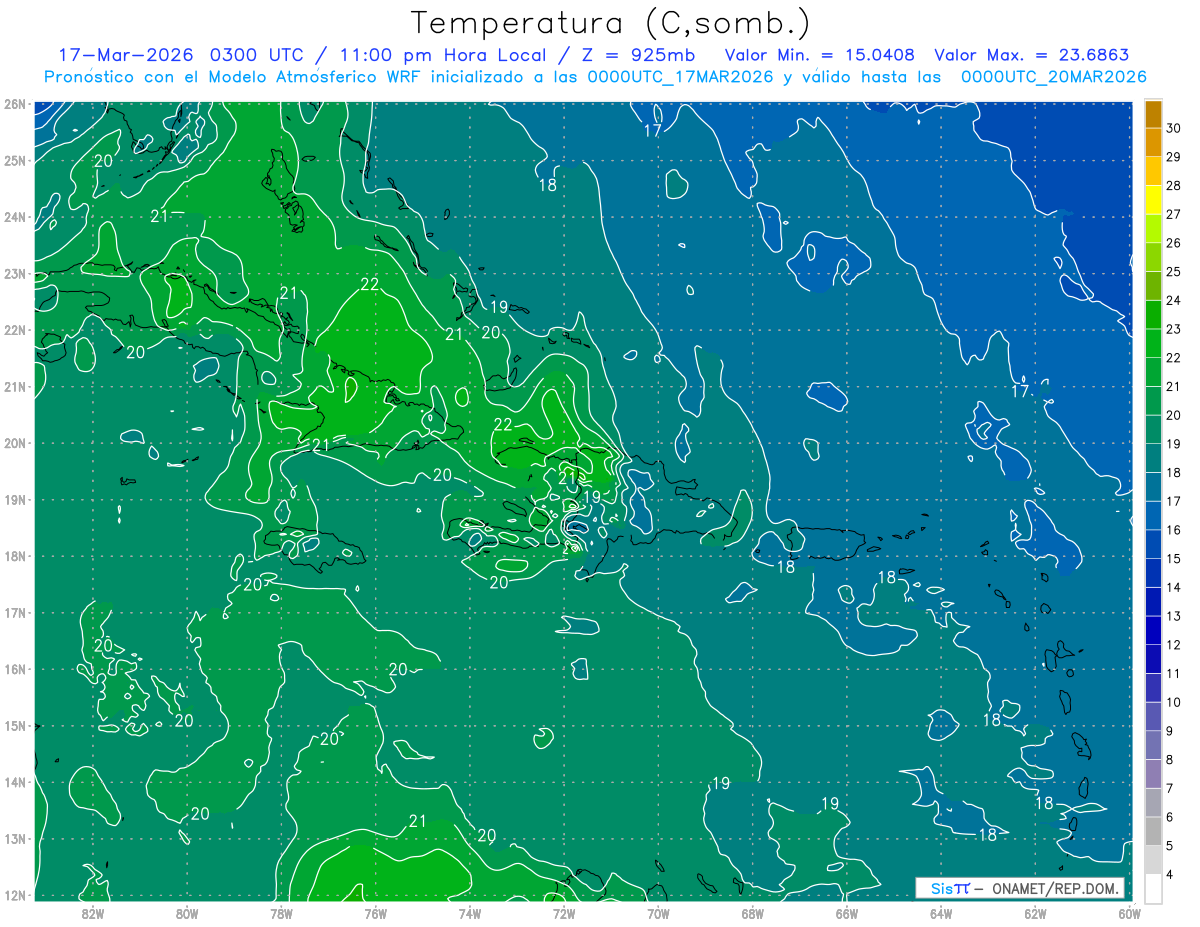The height and width of the screenshot is (927, 1200).
Task: Click the '76W' longitude axis label
Action: 375,913
